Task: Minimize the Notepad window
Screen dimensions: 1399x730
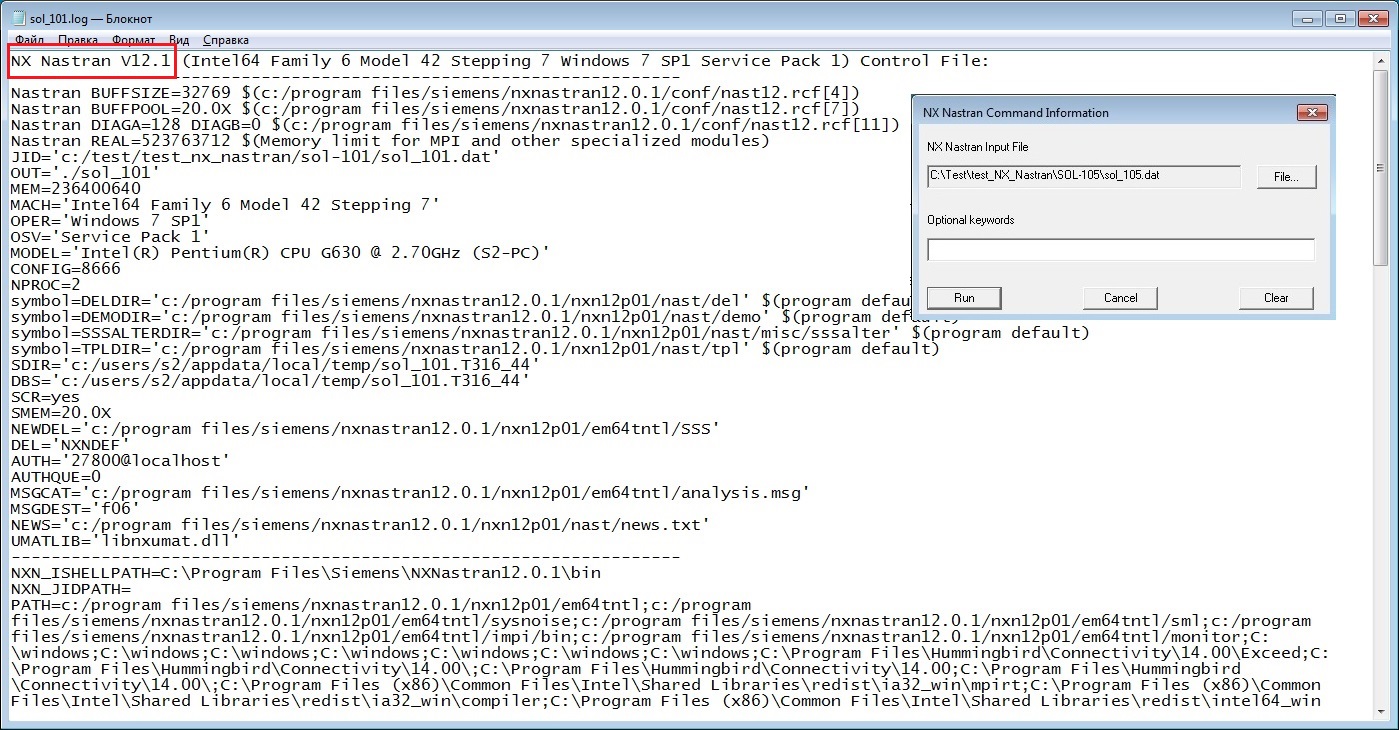Action: 1305,17
